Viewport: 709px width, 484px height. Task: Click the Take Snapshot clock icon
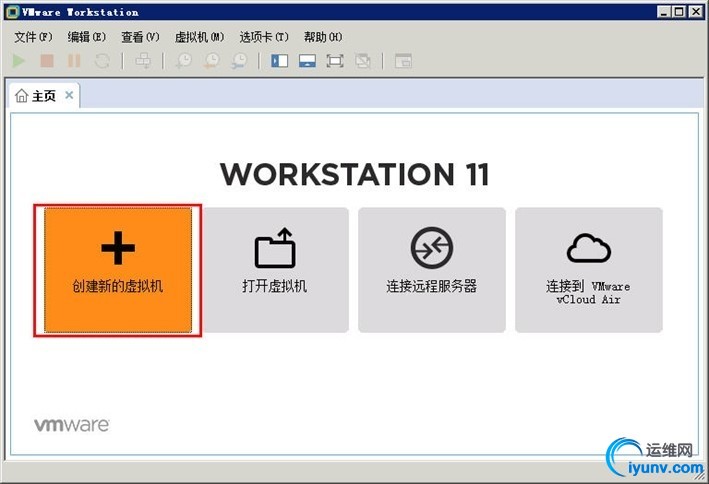point(184,61)
